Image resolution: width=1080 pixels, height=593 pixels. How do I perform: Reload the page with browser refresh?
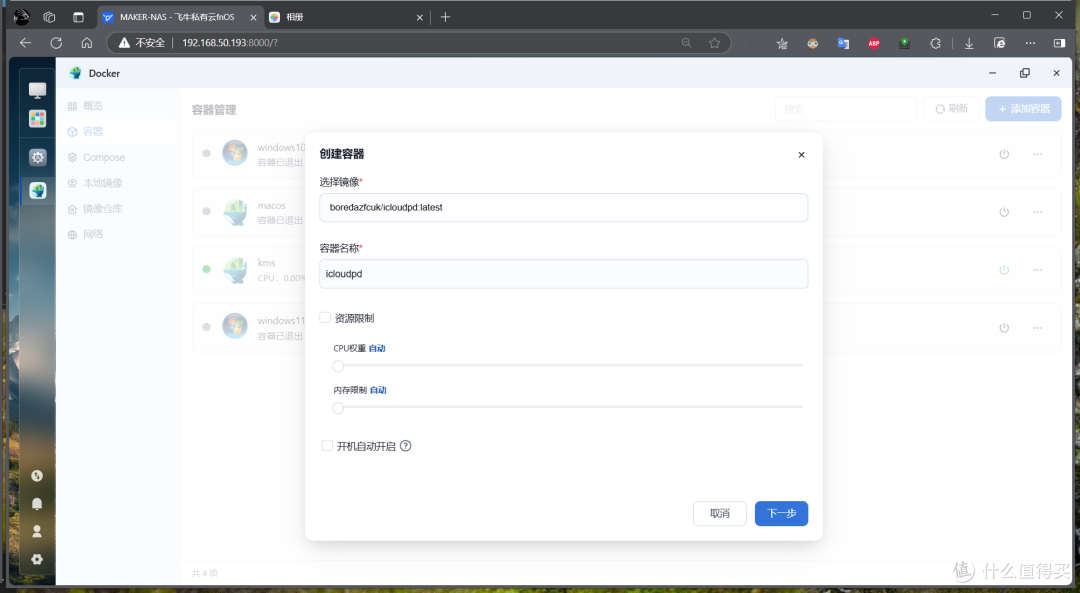56,43
